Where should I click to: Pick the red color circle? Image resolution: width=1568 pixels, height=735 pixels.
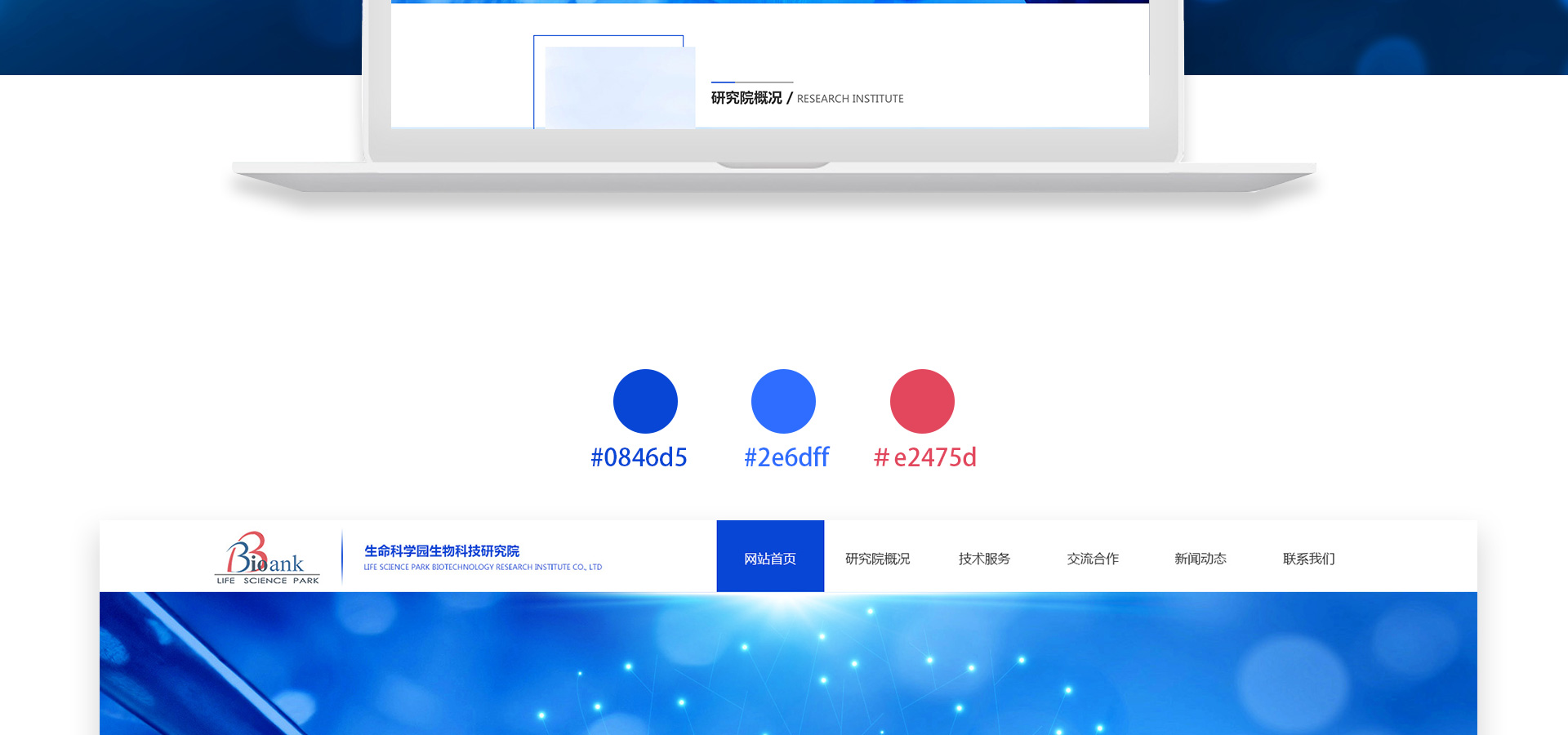pyautogui.click(x=922, y=401)
